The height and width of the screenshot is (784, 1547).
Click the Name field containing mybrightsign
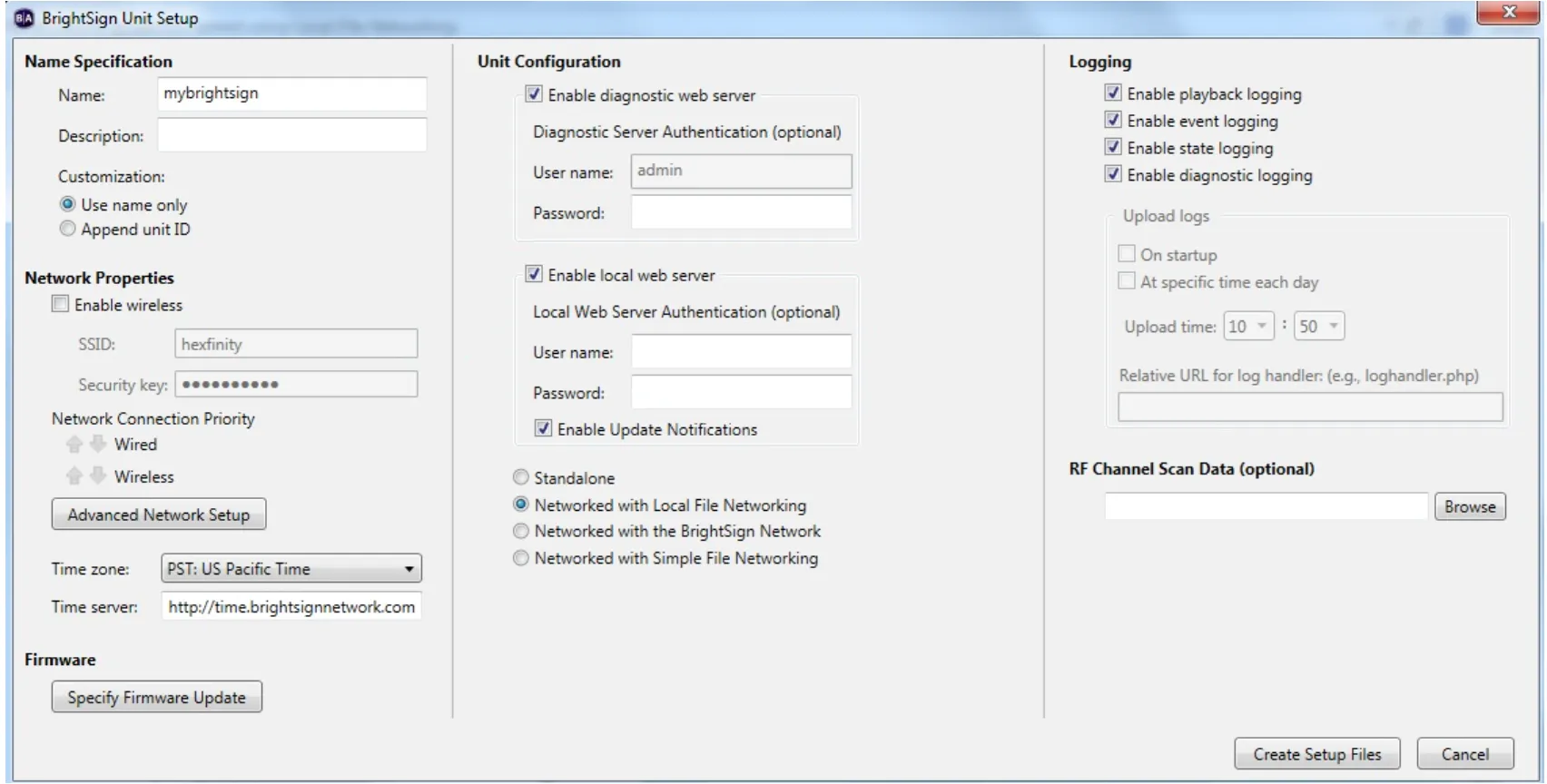[292, 94]
